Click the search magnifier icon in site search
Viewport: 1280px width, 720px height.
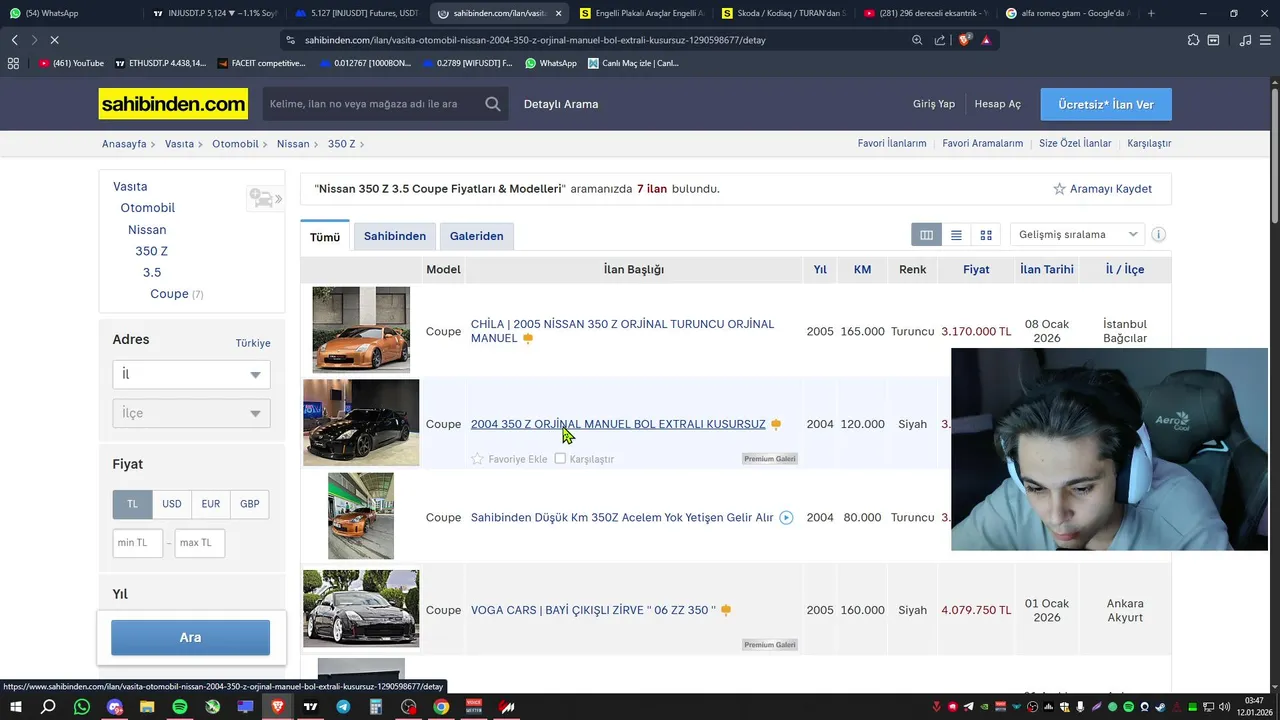coord(493,104)
